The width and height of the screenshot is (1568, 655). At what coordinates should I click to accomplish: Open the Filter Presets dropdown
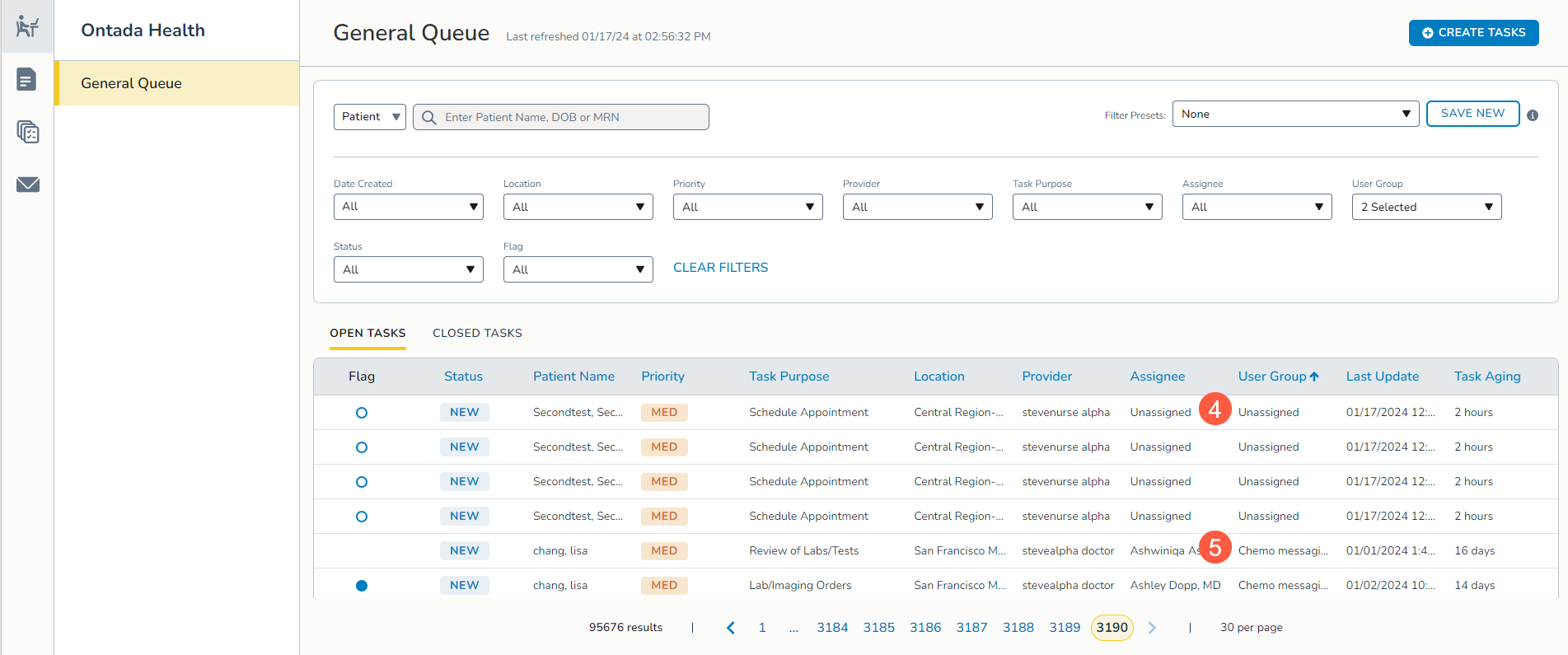[x=1294, y=114]
